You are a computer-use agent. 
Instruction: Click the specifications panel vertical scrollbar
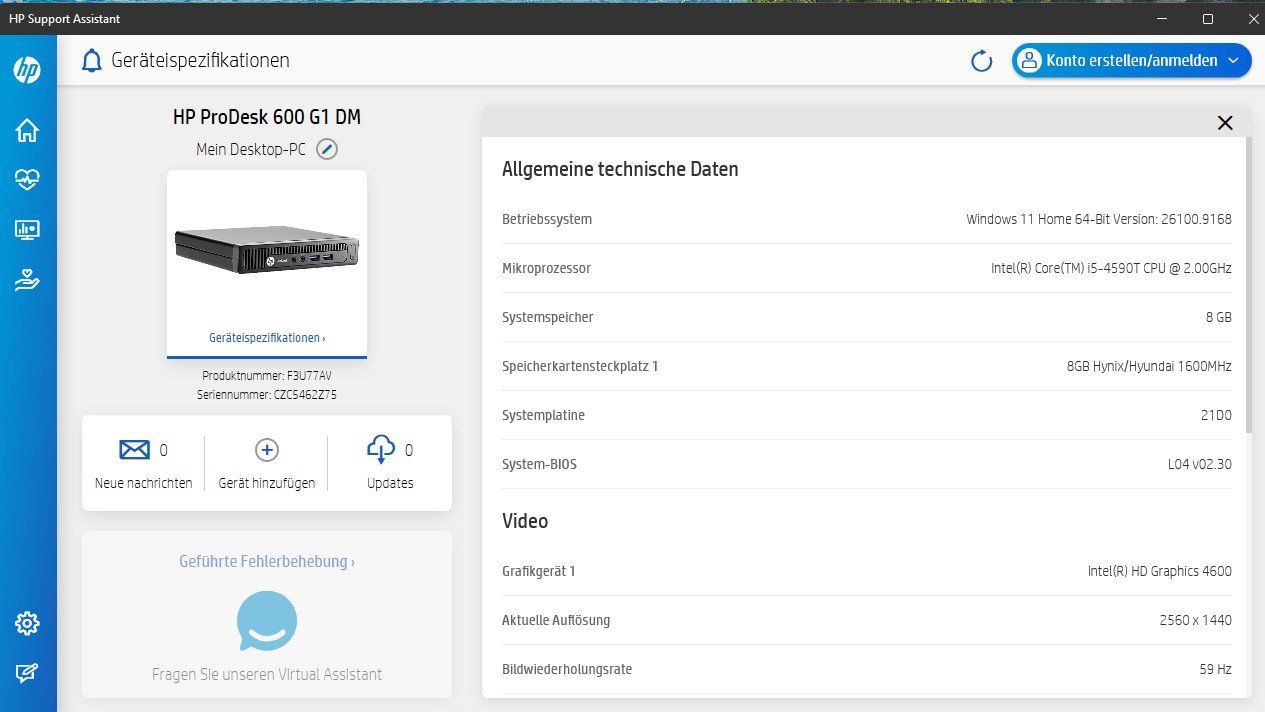1247,285
